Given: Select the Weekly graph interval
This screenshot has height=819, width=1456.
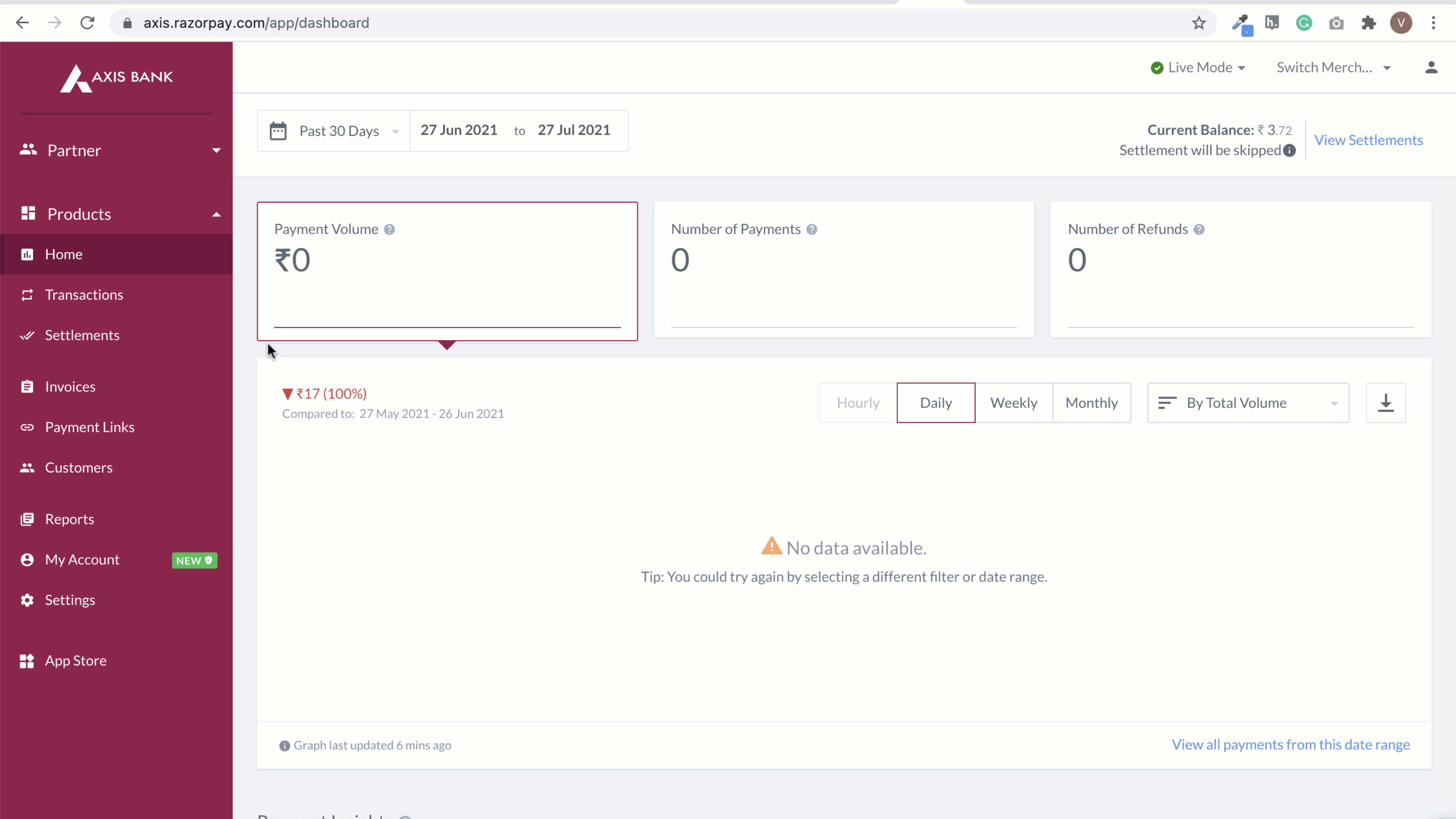Looking at the screenshot, I should tap(1014, 402).
